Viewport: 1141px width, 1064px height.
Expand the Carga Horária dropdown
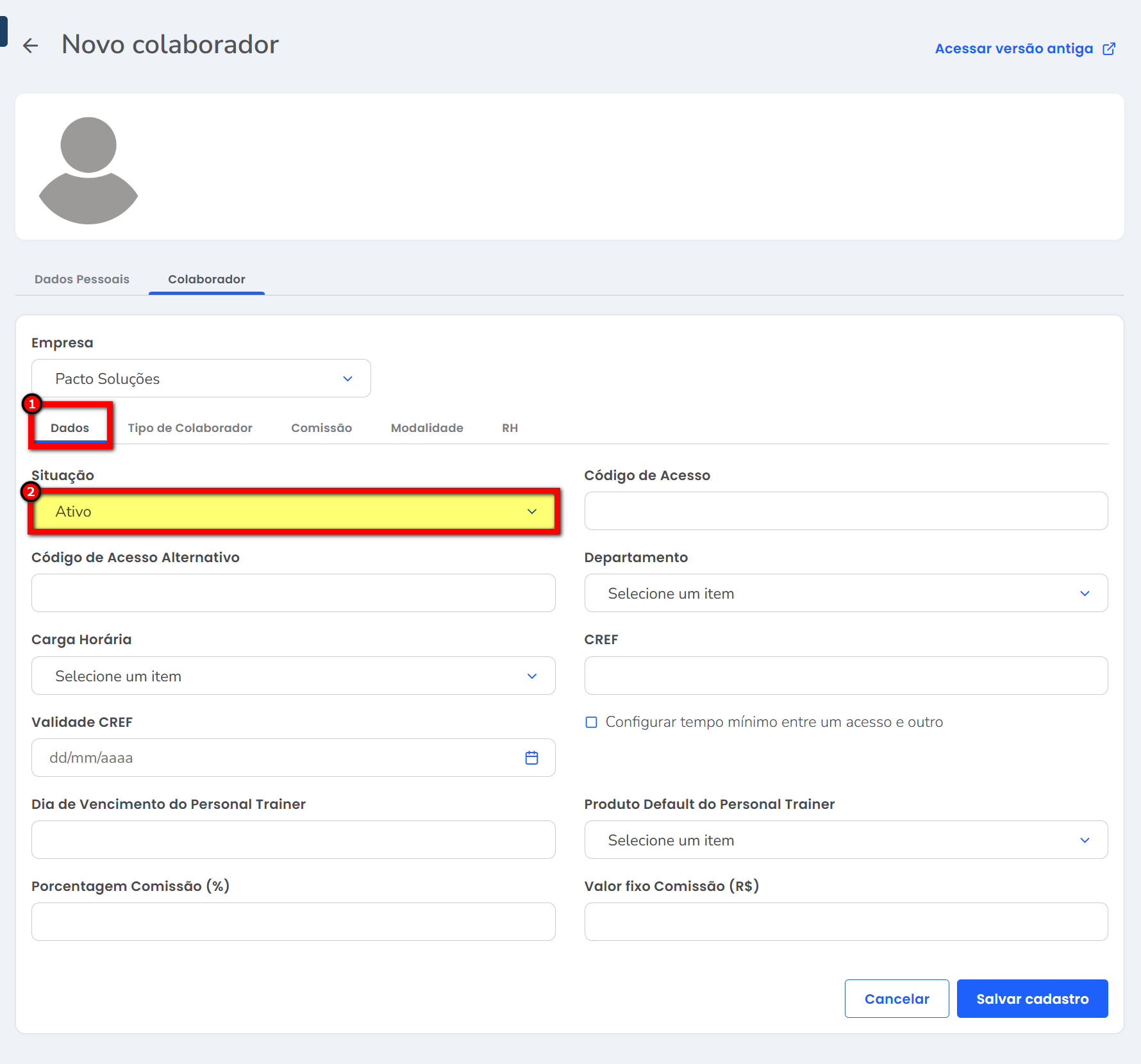(293, 676)
